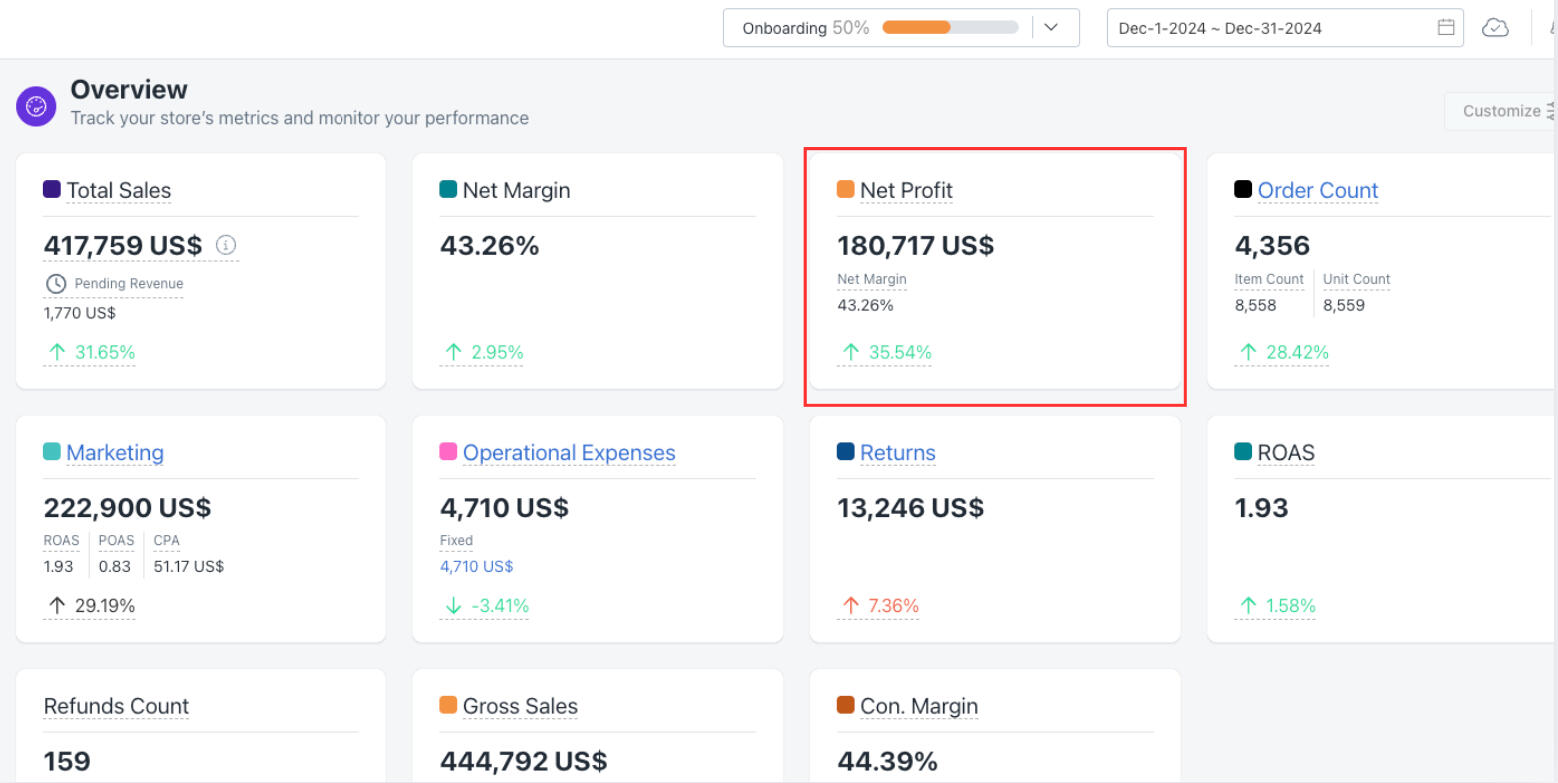1558x783 pixels.
Task: Click the info icon beside Total Sales
Action: tap(226, 245)
